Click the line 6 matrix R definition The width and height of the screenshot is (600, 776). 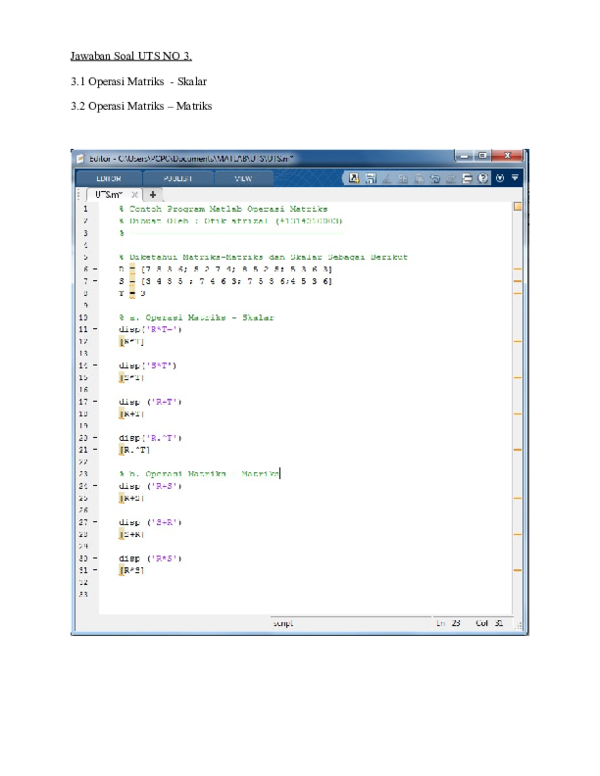tap(225, 269)
